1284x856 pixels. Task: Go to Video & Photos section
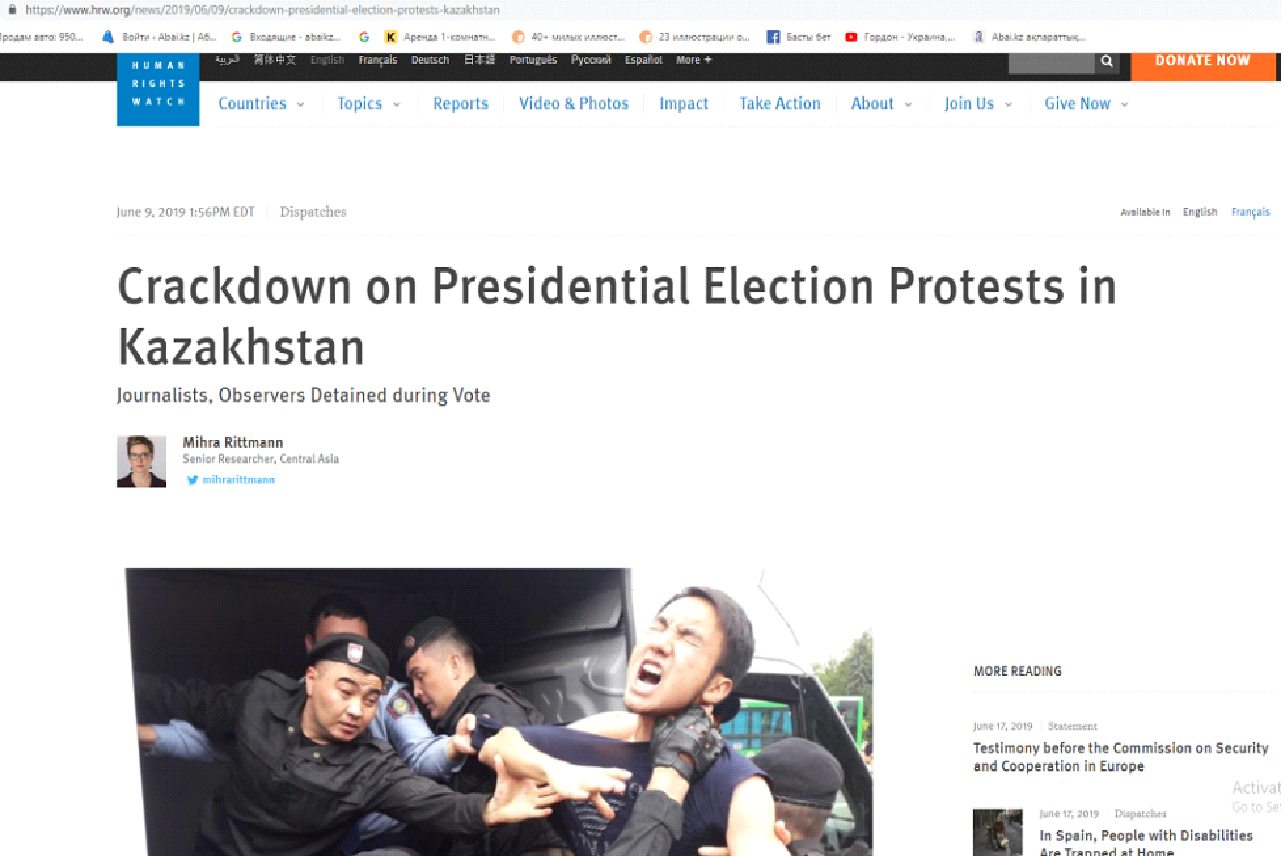[x=574, y=104]
